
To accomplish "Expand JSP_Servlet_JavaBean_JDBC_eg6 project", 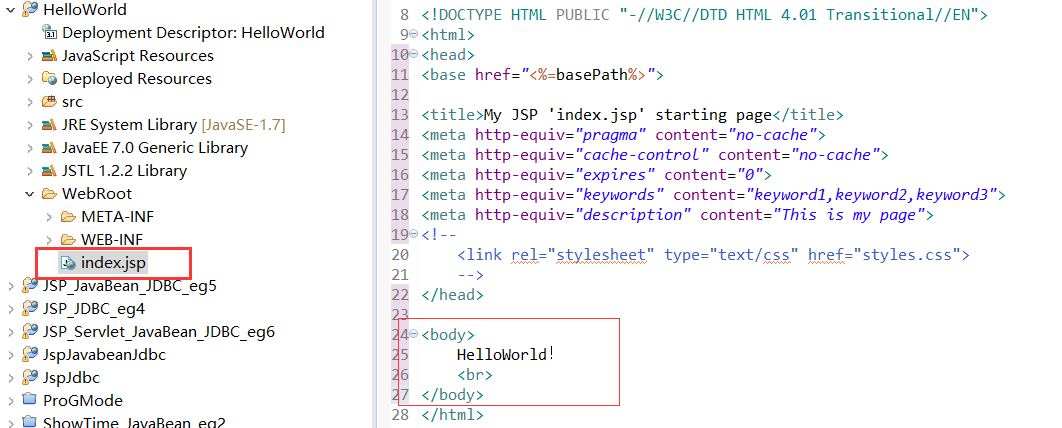I will [x=10, y=332].
